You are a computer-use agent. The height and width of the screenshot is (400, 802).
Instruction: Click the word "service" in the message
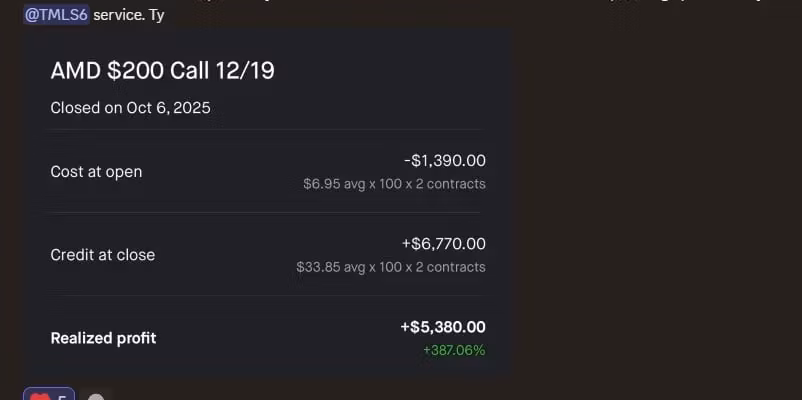click(119, 15)
